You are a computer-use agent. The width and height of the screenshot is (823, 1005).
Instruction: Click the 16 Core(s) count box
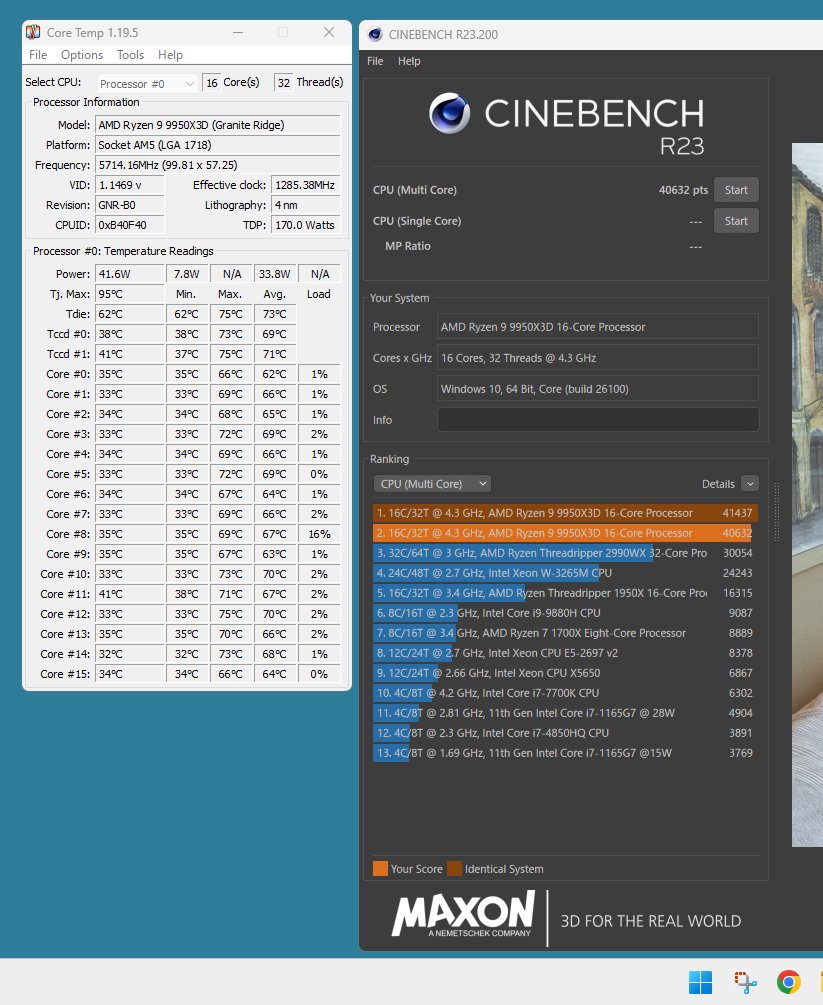click(x=212, y=83)
